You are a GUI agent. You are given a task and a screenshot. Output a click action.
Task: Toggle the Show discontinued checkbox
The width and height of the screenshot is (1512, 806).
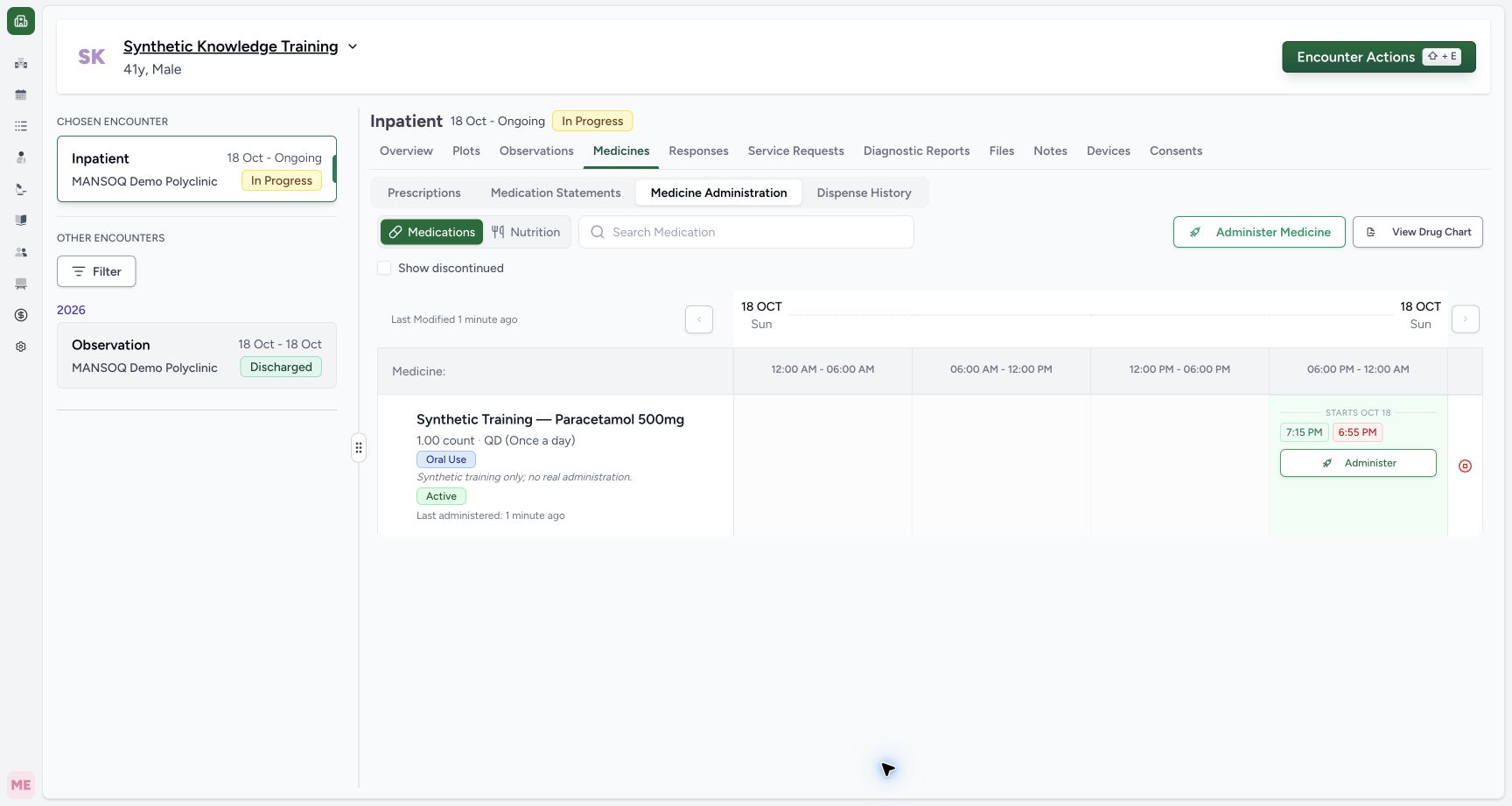(384, 268)
